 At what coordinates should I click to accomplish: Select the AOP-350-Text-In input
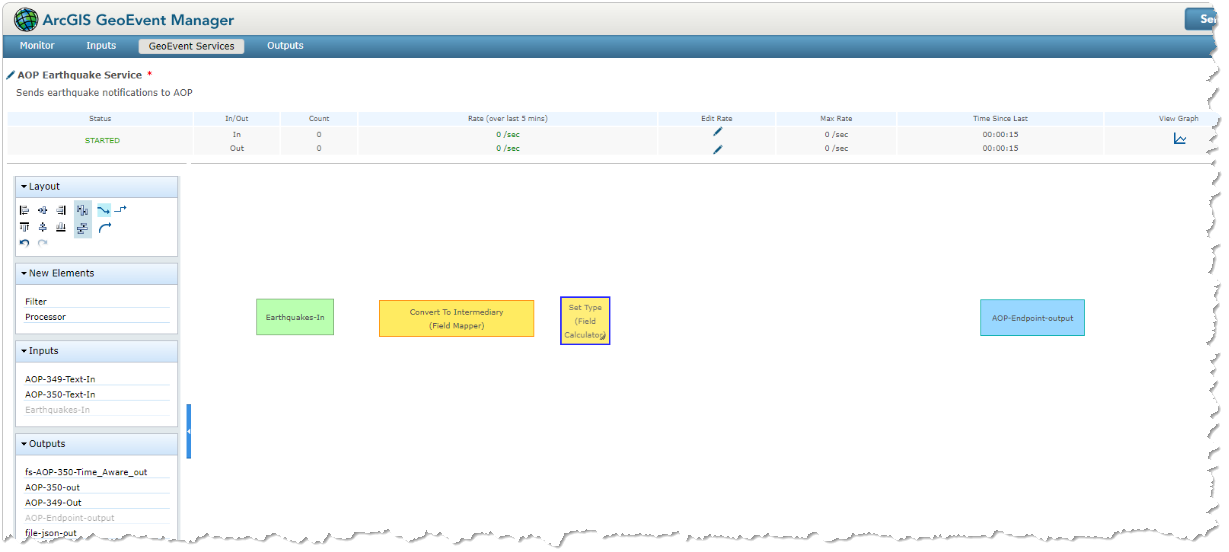(x=97, y=394)
